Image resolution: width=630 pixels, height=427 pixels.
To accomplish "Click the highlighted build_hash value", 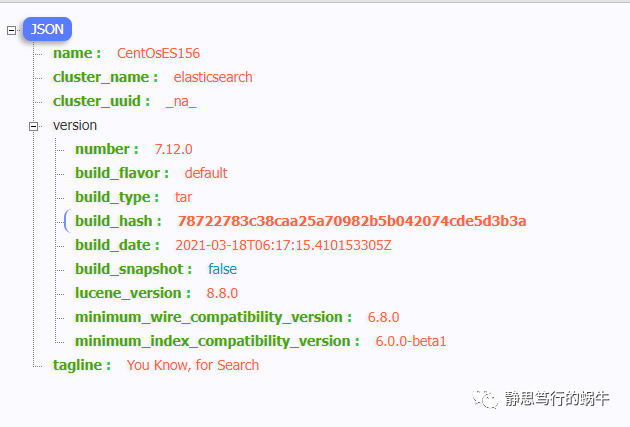I will click(352, 221).
